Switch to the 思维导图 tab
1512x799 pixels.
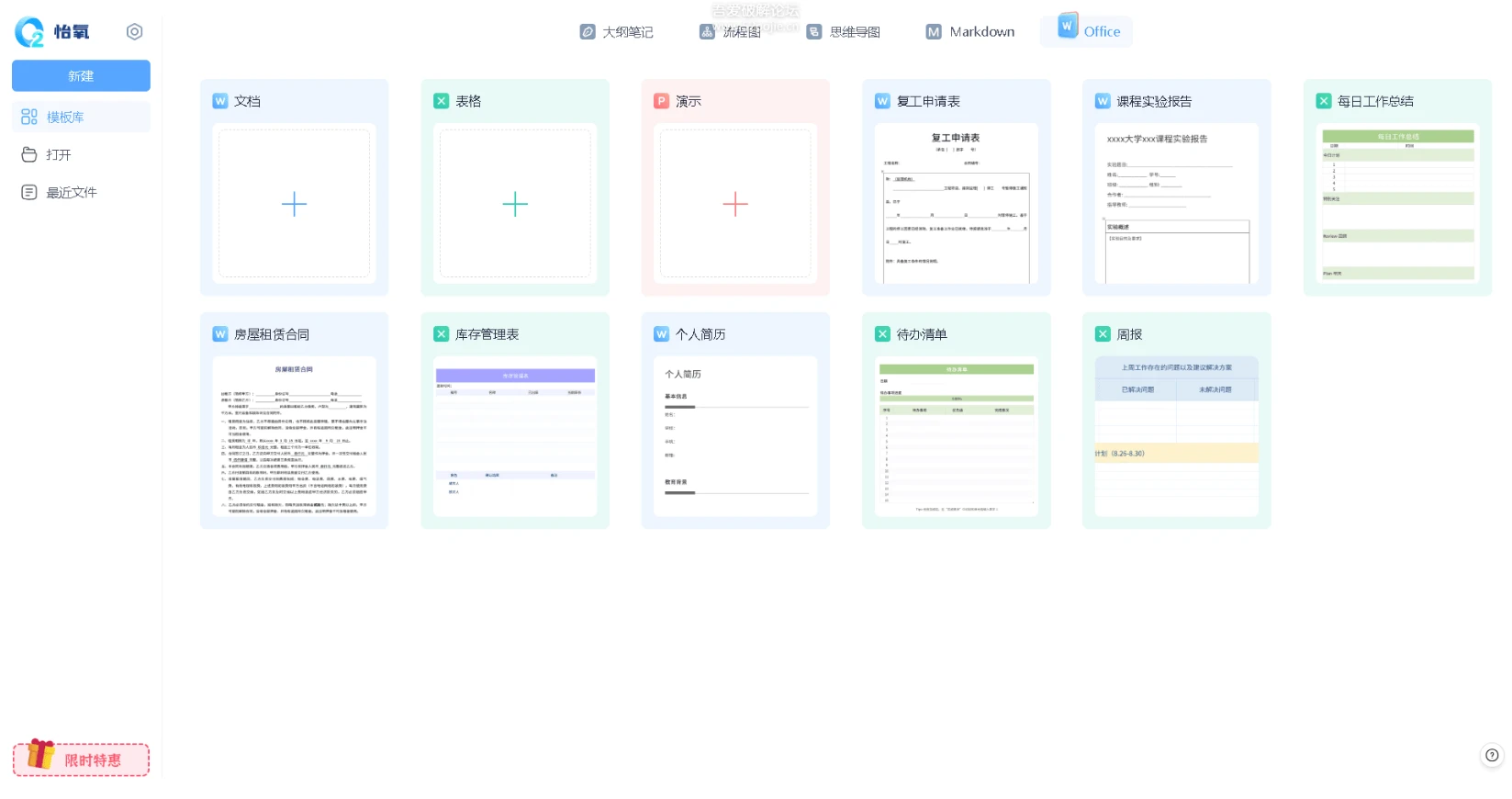click(x=844, y=32)
